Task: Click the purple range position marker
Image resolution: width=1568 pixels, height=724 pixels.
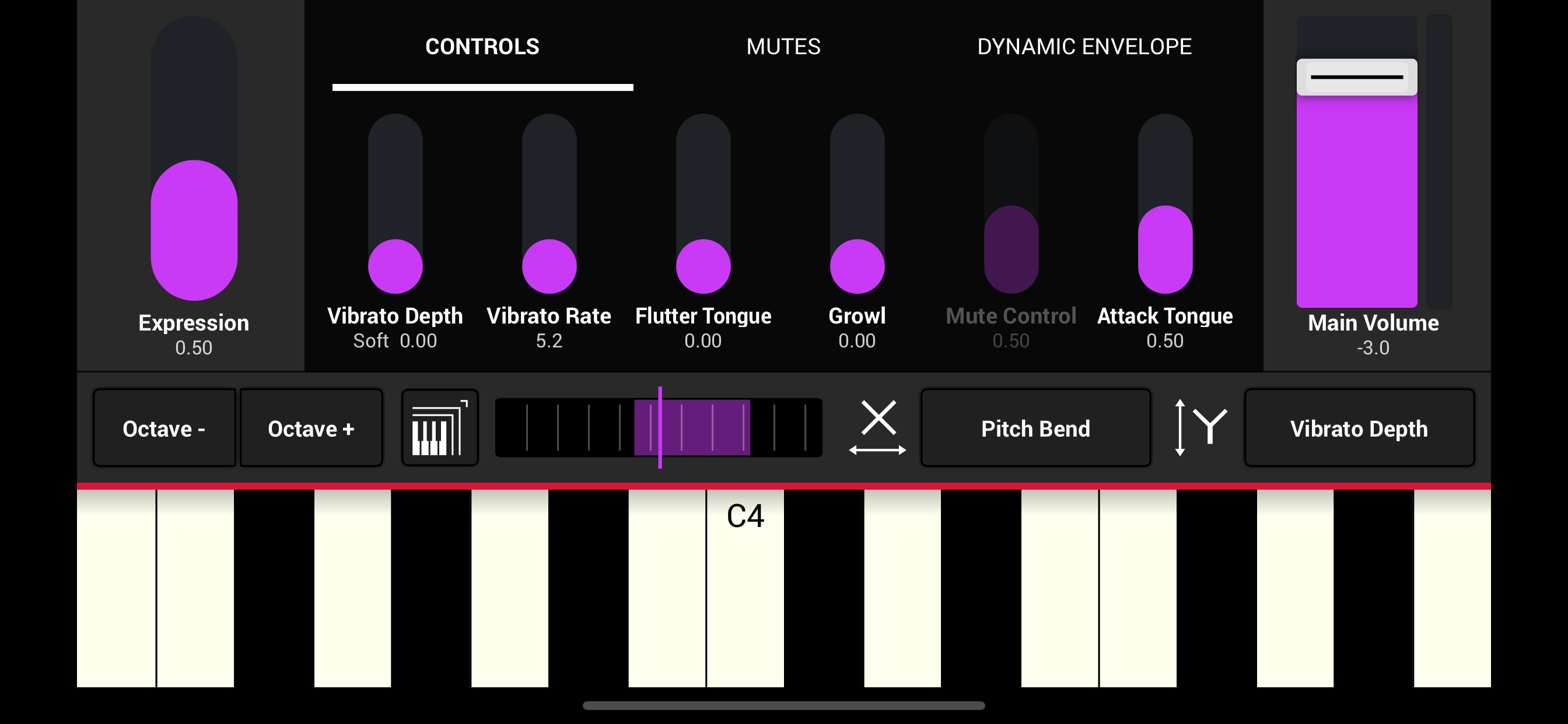Action: click(x=660, y=428)
